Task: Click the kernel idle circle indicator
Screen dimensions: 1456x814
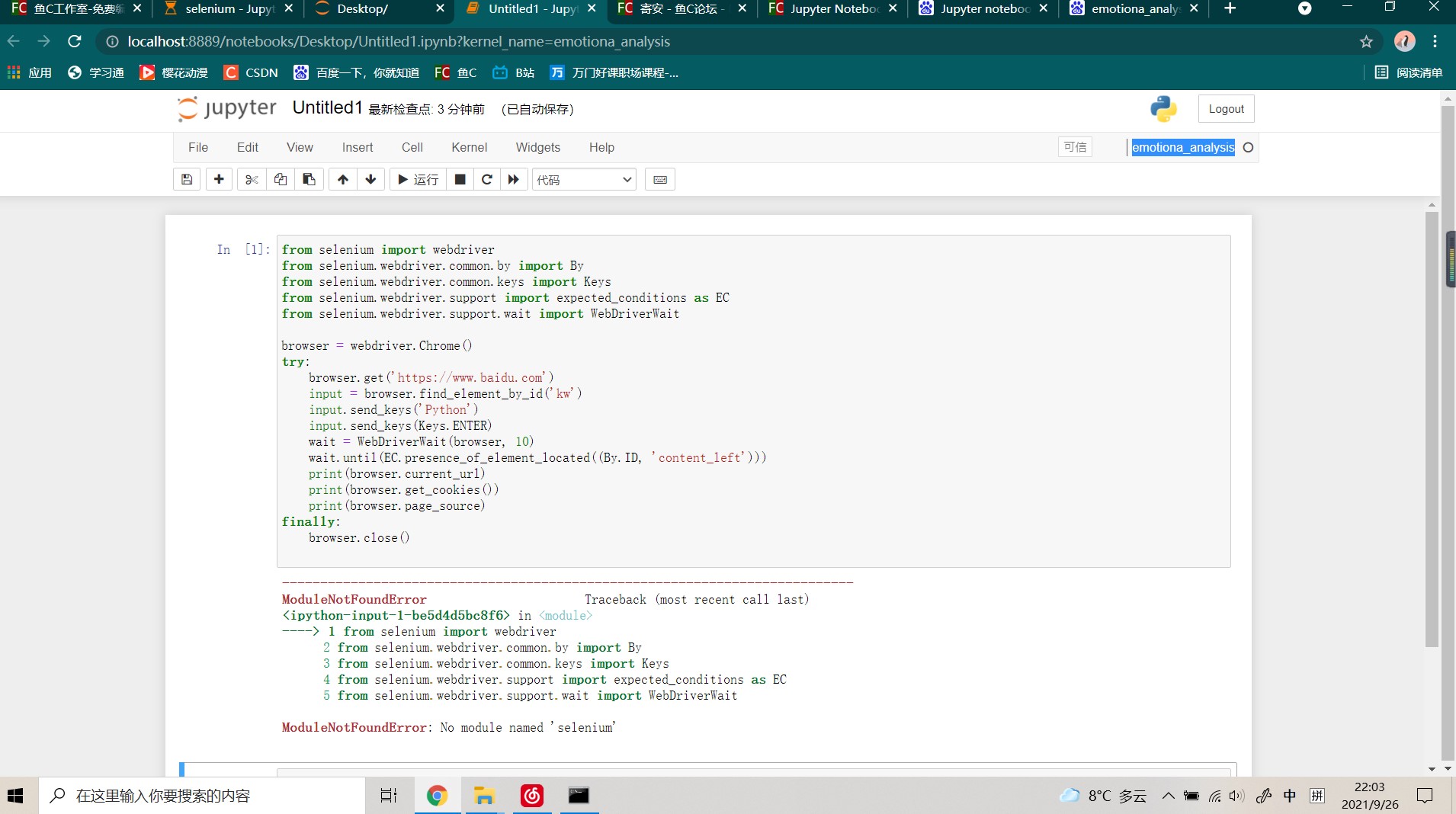Action: 1248,147
